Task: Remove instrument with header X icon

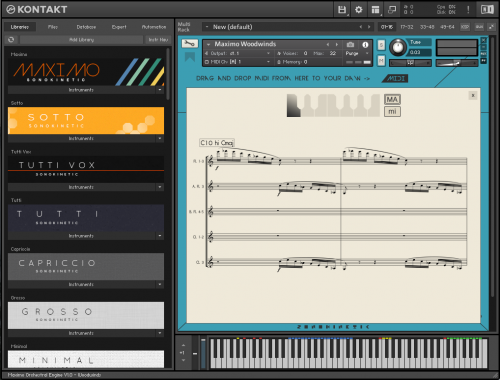Action: point(484,40)
